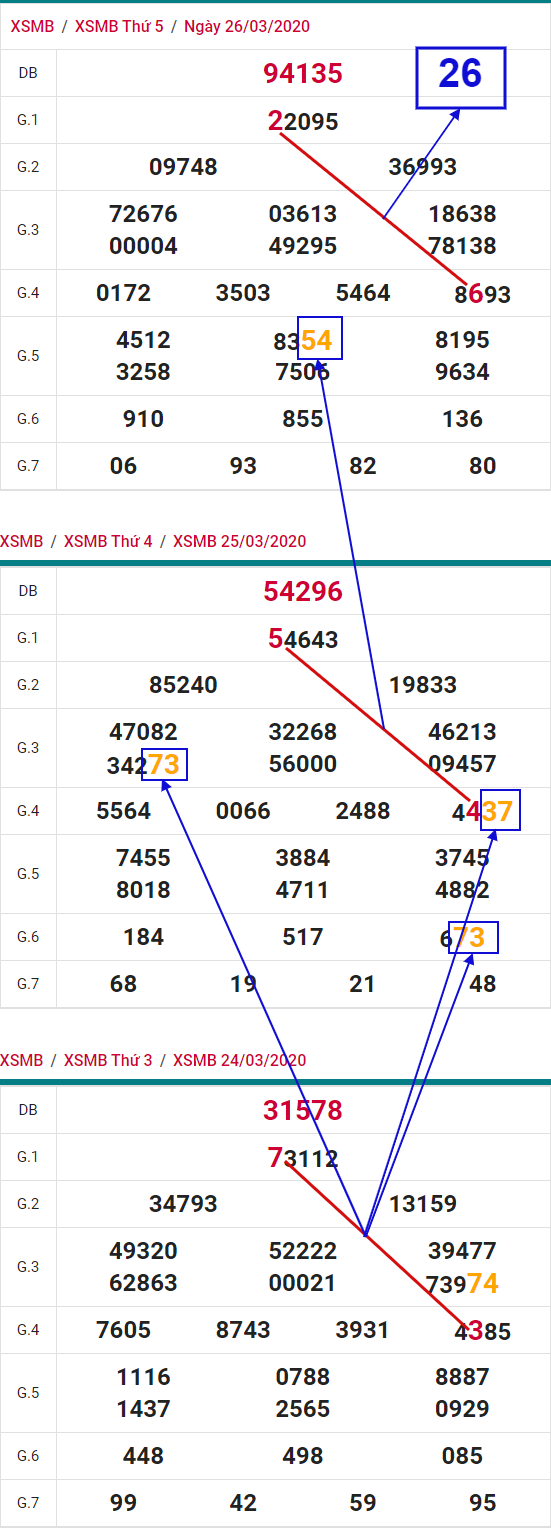This screenshot has height=1529, width=551.
Task: Click the special prize number 94135
Action: point(303,73)
